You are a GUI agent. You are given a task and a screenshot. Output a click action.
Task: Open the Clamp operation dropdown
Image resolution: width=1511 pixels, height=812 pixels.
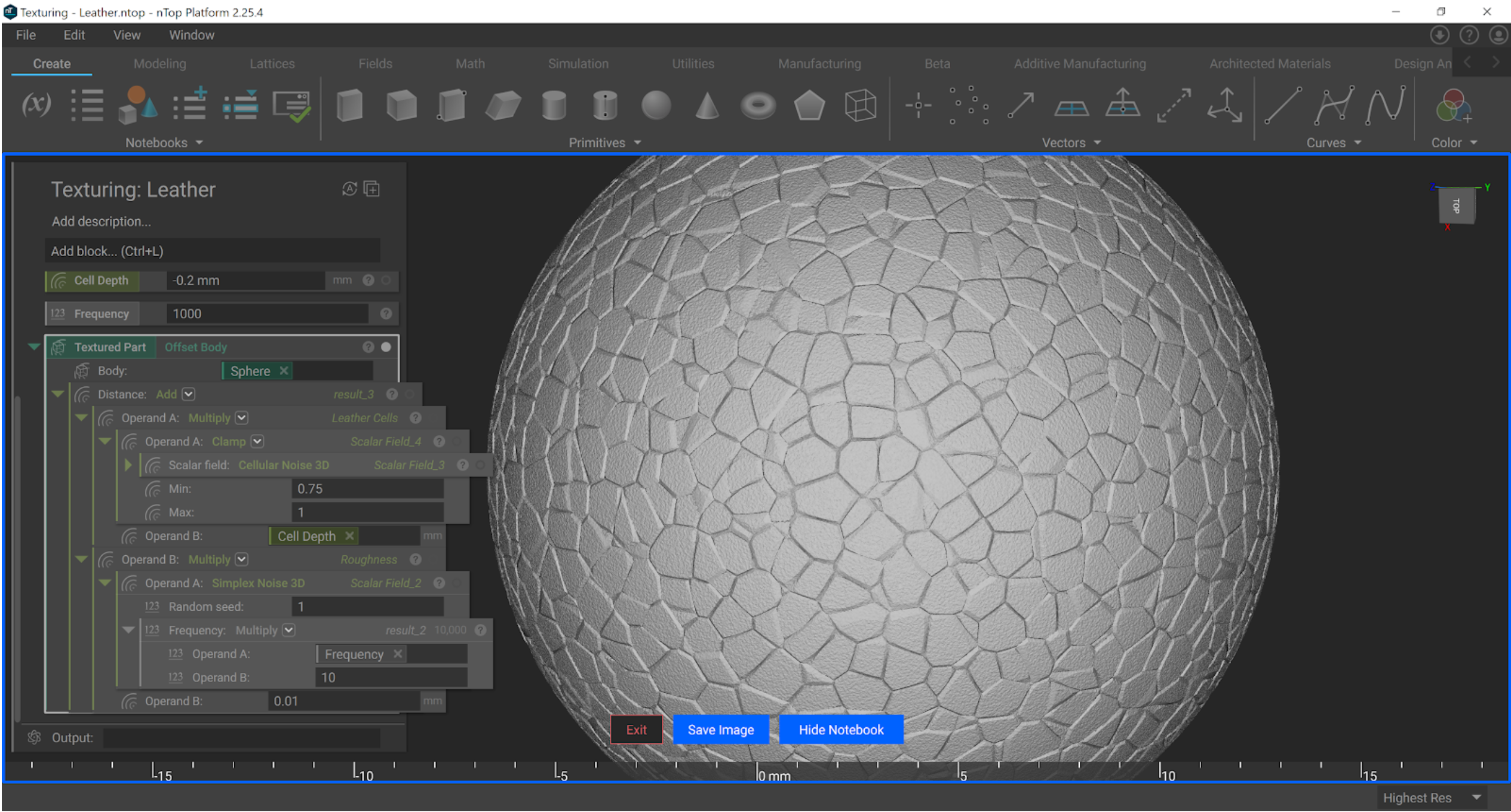(257, 441)
